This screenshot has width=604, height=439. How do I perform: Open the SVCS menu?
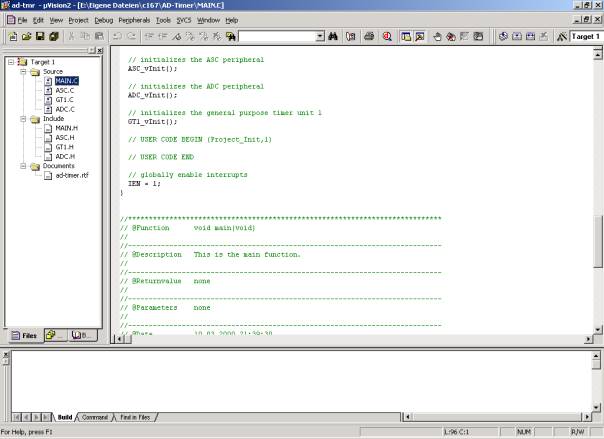pyautogui.click(x=184, y=20)
